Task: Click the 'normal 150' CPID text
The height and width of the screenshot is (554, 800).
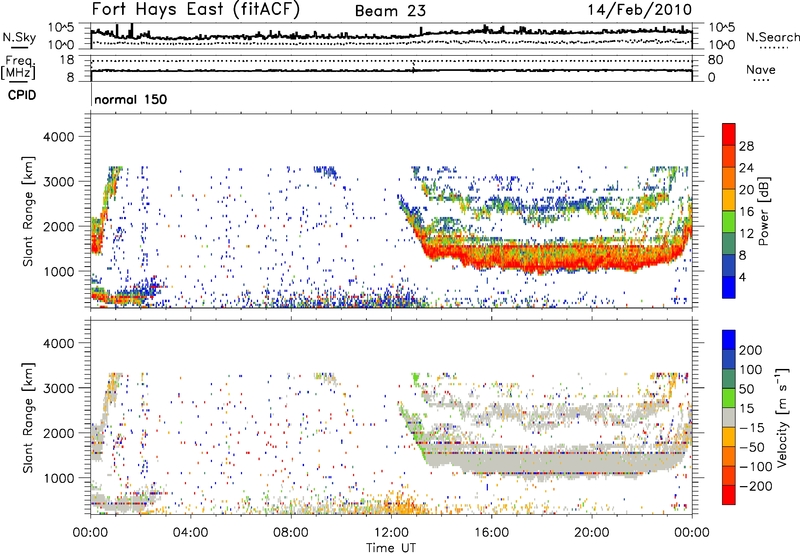Action: (x=131, y=99)
